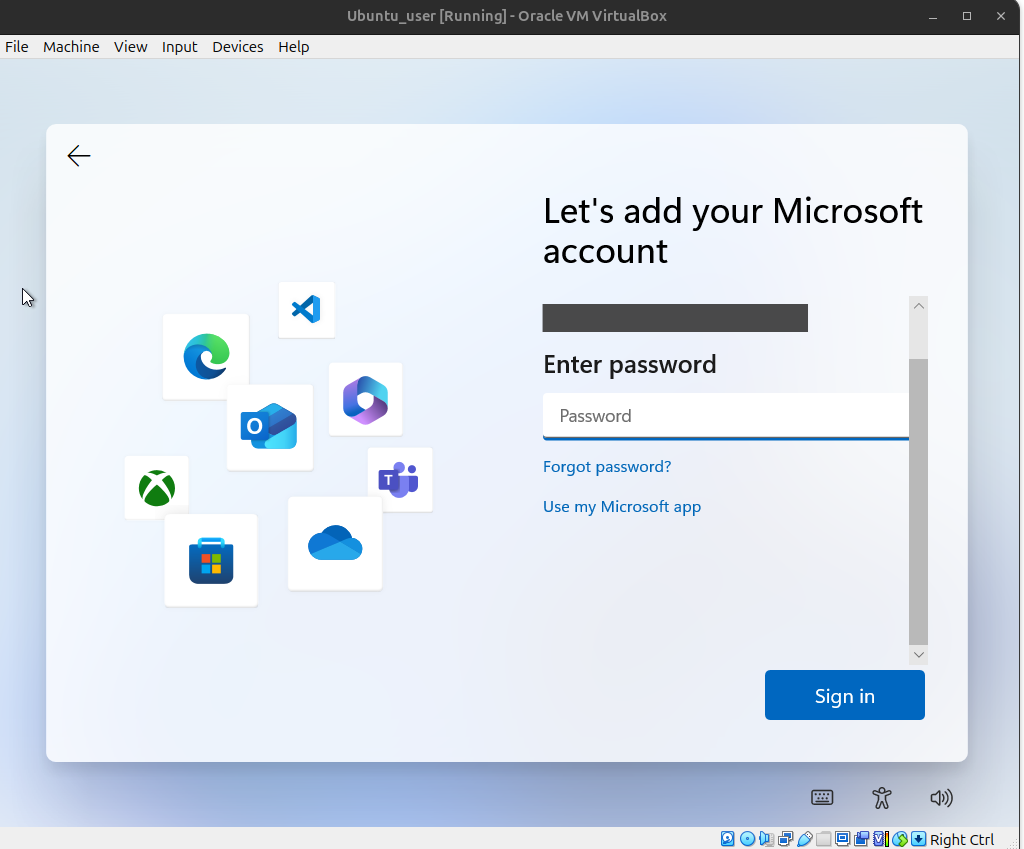This screenshot has height=849, width=1024.
Task: Click the Microsoft 365 Copilot icon tile
Action: tap(365, 399)
